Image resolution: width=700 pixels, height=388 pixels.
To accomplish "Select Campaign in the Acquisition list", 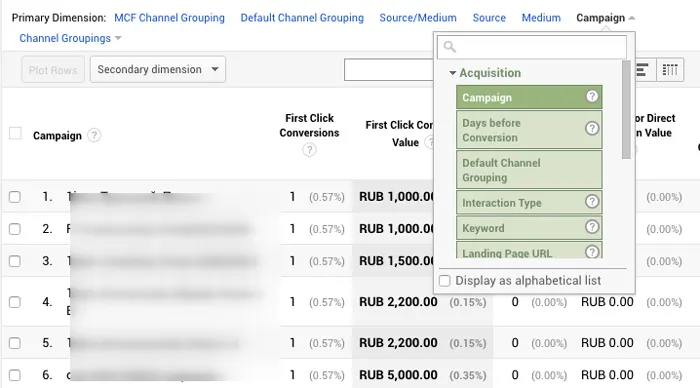I will pyautogui.click(x=529, y=97).
